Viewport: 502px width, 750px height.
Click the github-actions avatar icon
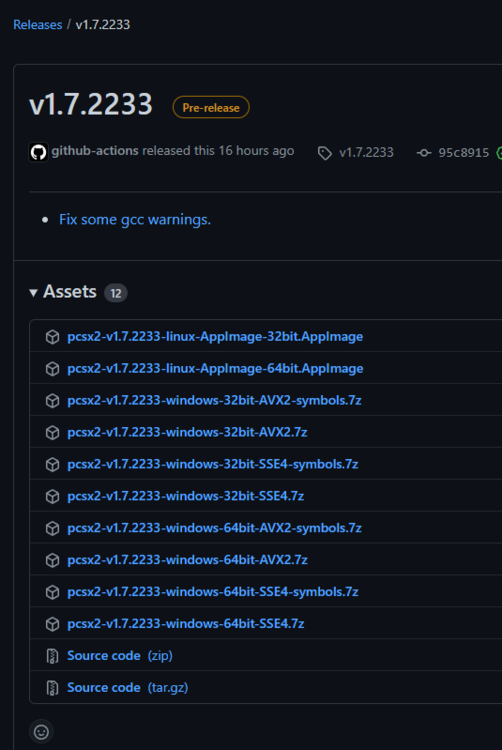coord(38,153)
